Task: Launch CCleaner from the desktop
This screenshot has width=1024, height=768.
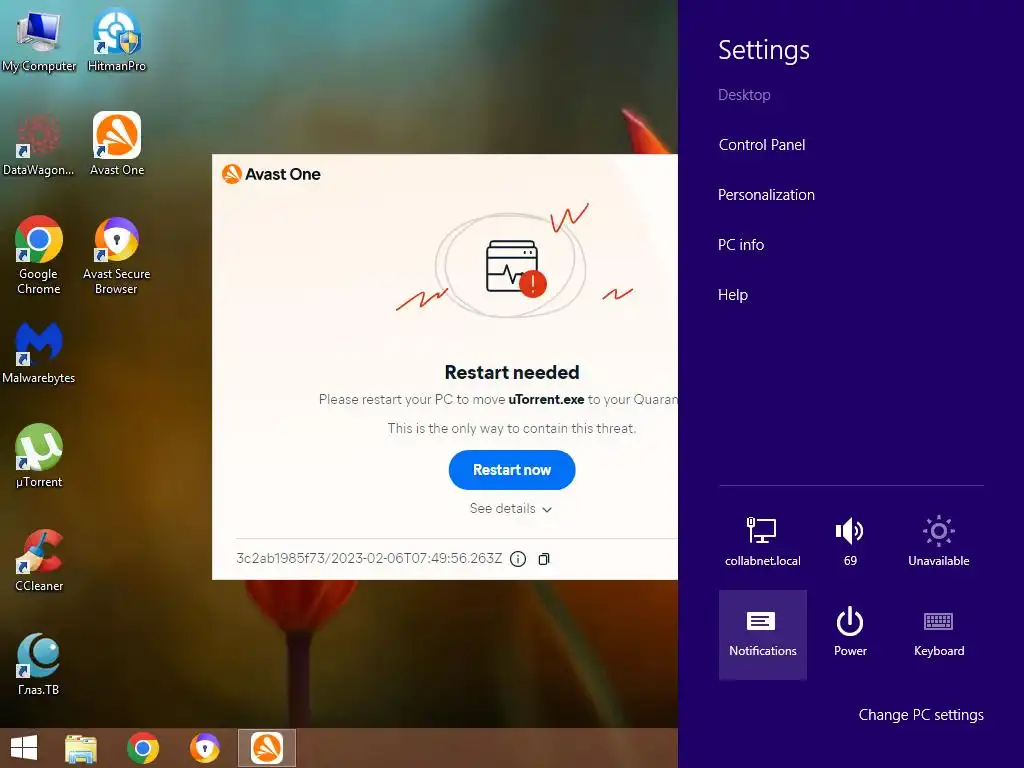Action: click(39, 560)
